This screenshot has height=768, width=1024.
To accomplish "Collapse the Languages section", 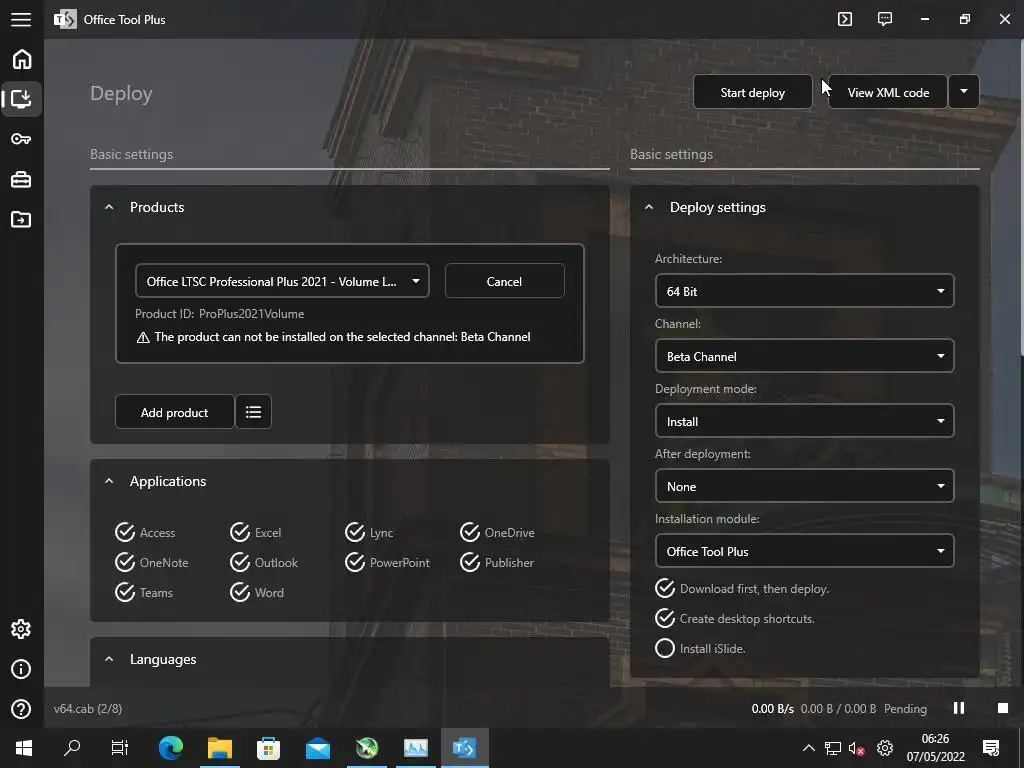I will [109, 660].
